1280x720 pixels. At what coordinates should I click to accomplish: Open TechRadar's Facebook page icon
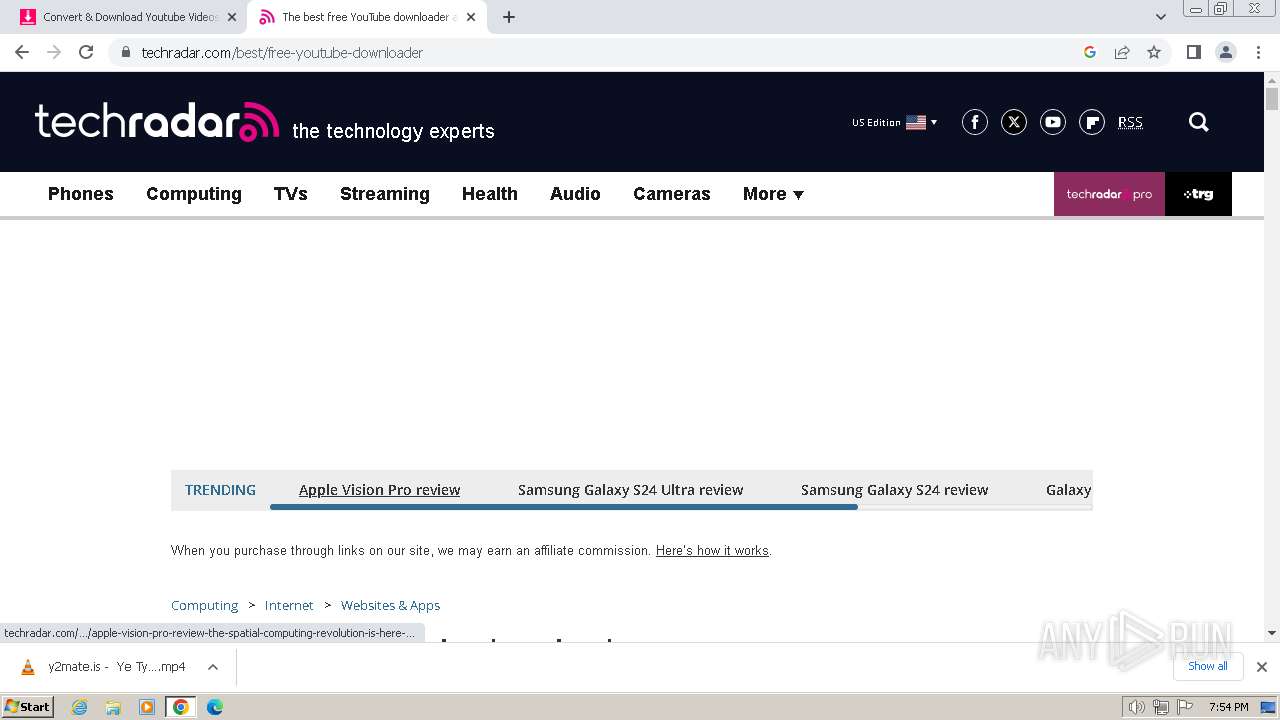point(975,122)
